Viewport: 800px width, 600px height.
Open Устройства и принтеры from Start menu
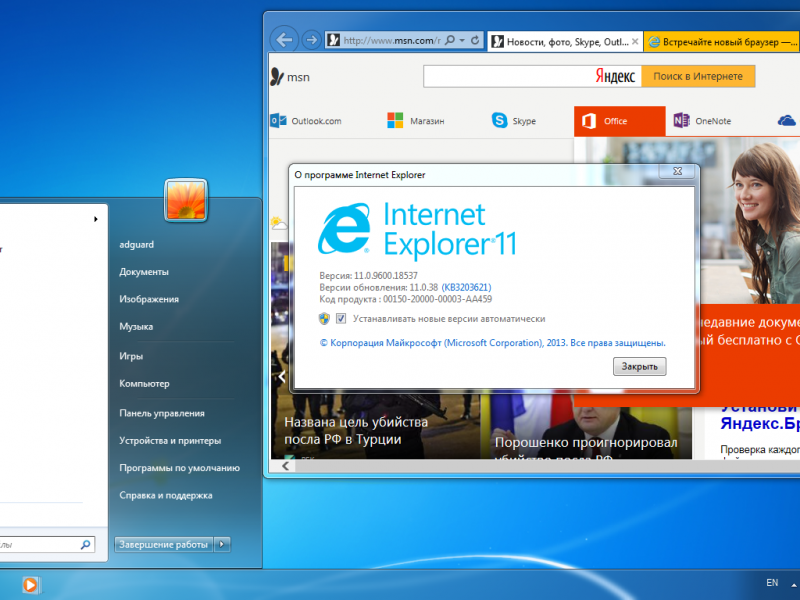click(170, 440)
